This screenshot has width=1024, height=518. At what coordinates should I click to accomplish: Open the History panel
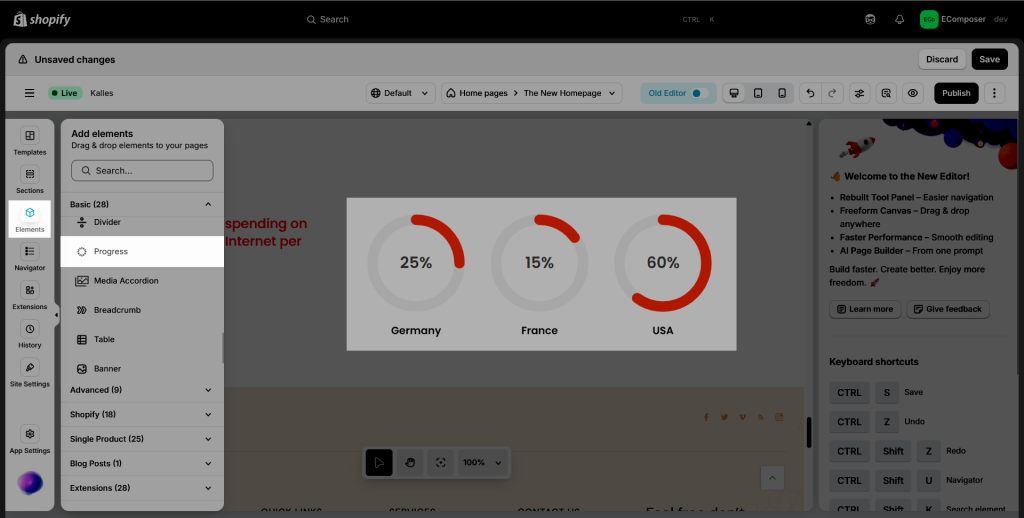(x=30, y=334)
